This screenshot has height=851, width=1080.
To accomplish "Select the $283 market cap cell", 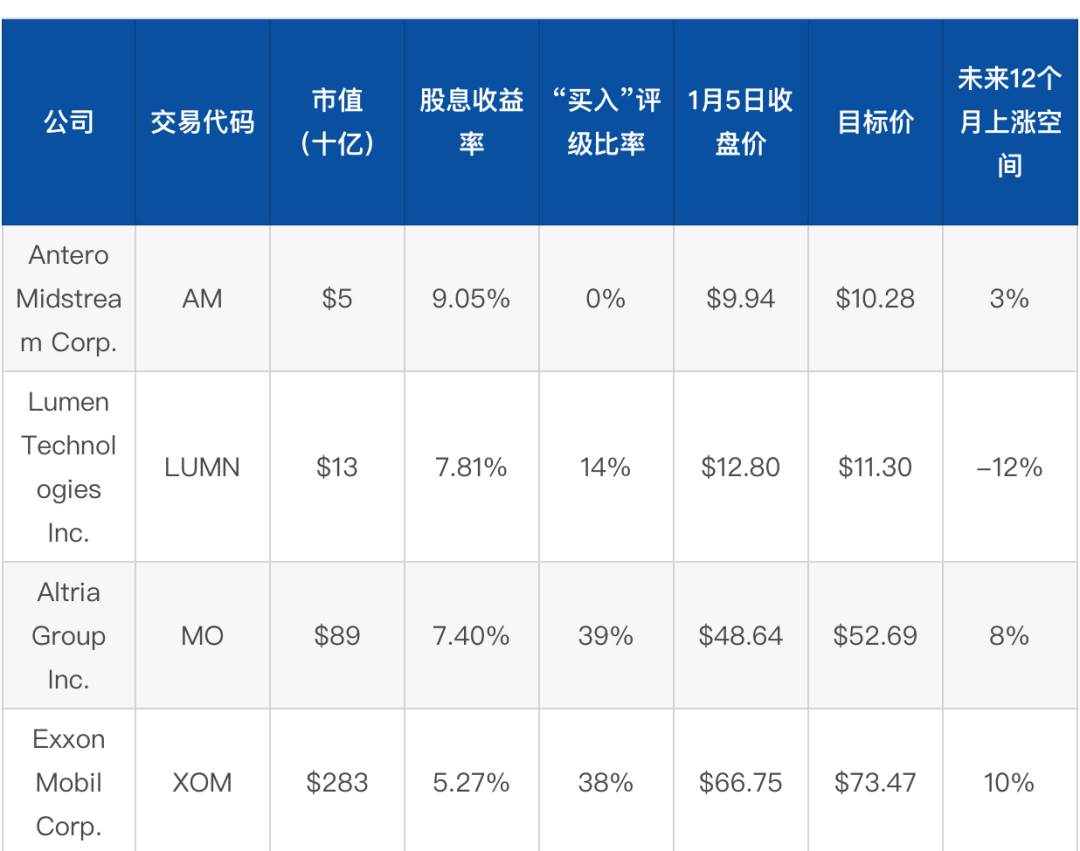I will coord(337,782).
